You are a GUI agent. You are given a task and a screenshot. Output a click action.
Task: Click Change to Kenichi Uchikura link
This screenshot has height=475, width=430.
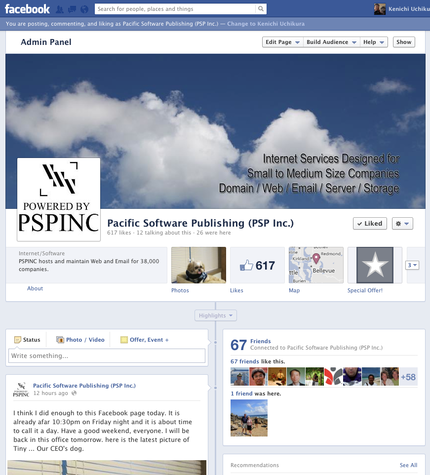pyautogui.click(x=266, y=24)
